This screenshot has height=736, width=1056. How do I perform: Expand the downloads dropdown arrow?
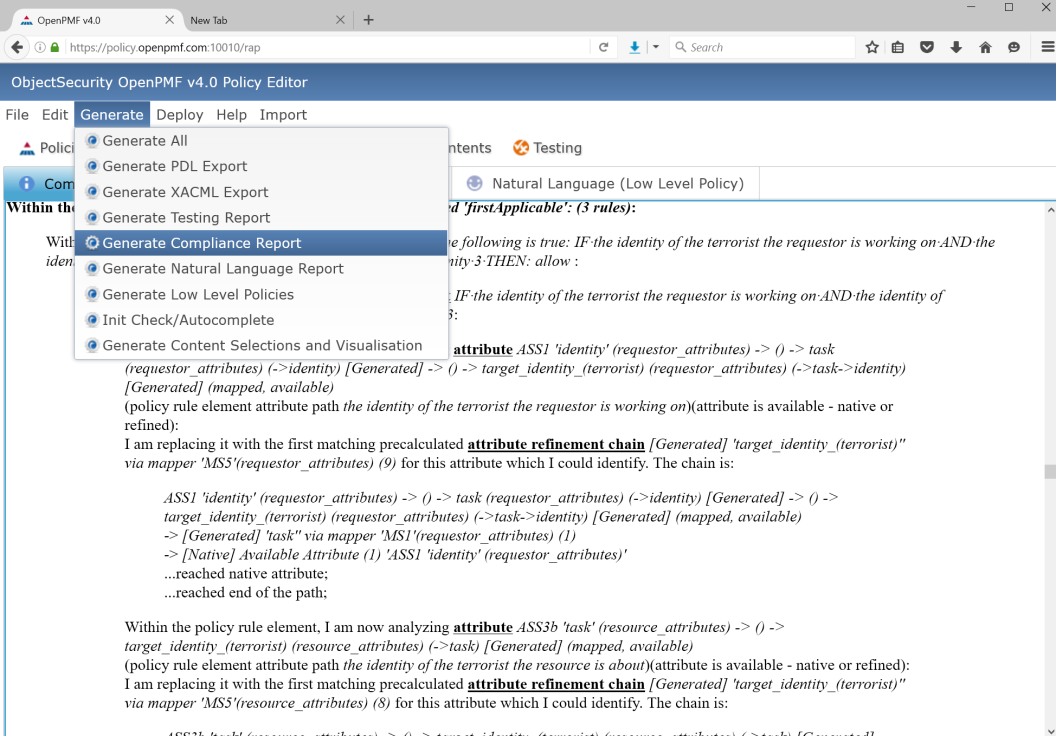pos(656,47)
